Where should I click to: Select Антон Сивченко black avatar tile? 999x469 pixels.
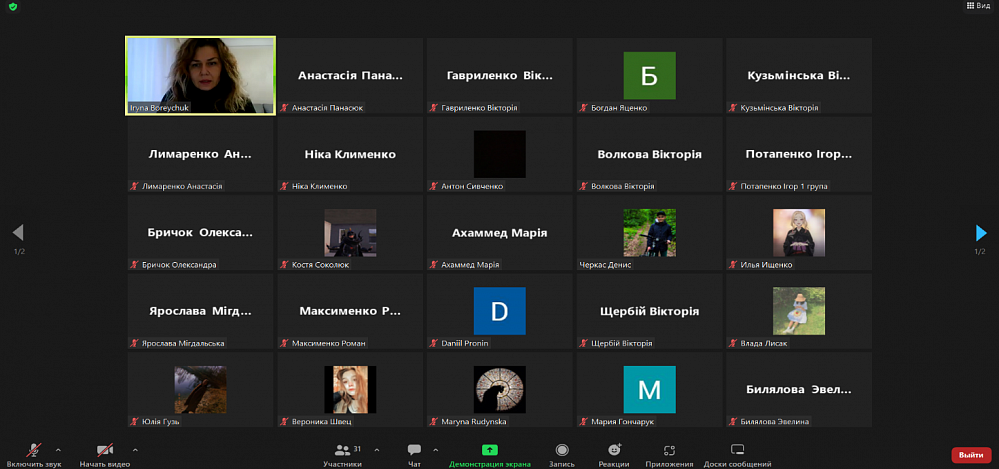tap(500, 154)
